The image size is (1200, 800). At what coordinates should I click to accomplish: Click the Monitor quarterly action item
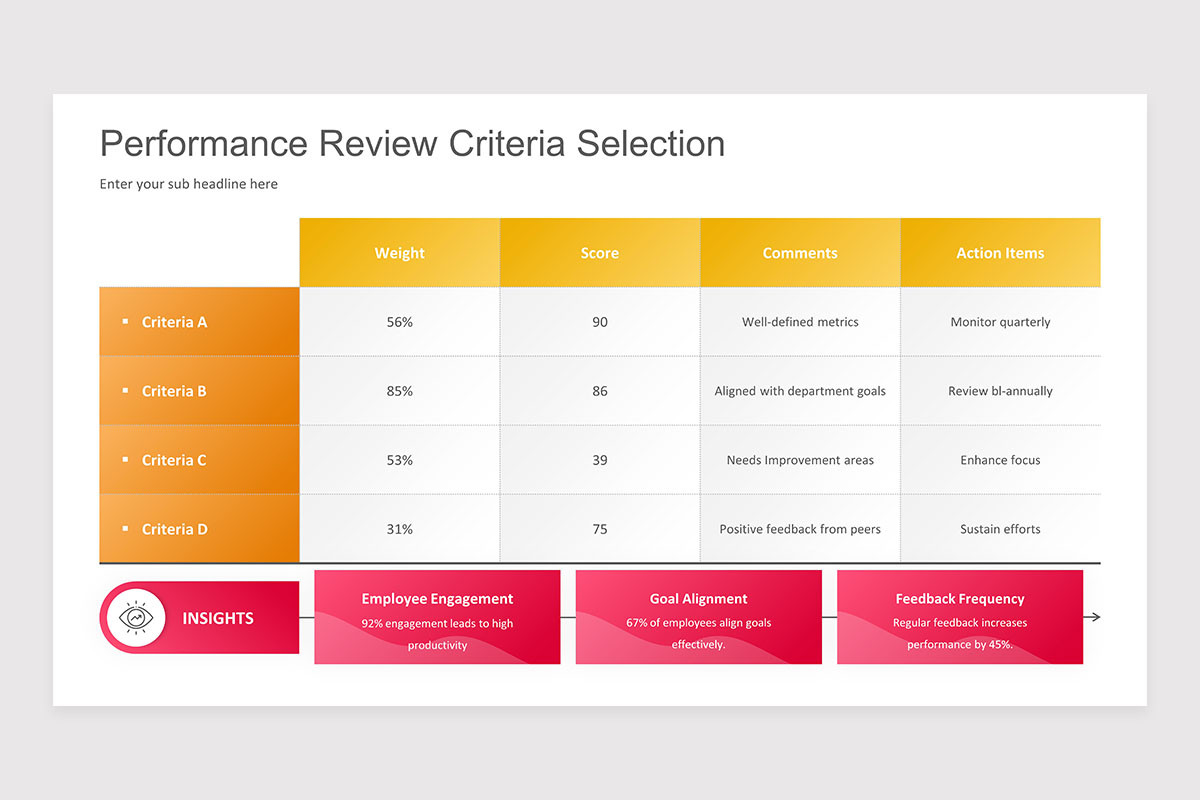tap(1000, 321)
